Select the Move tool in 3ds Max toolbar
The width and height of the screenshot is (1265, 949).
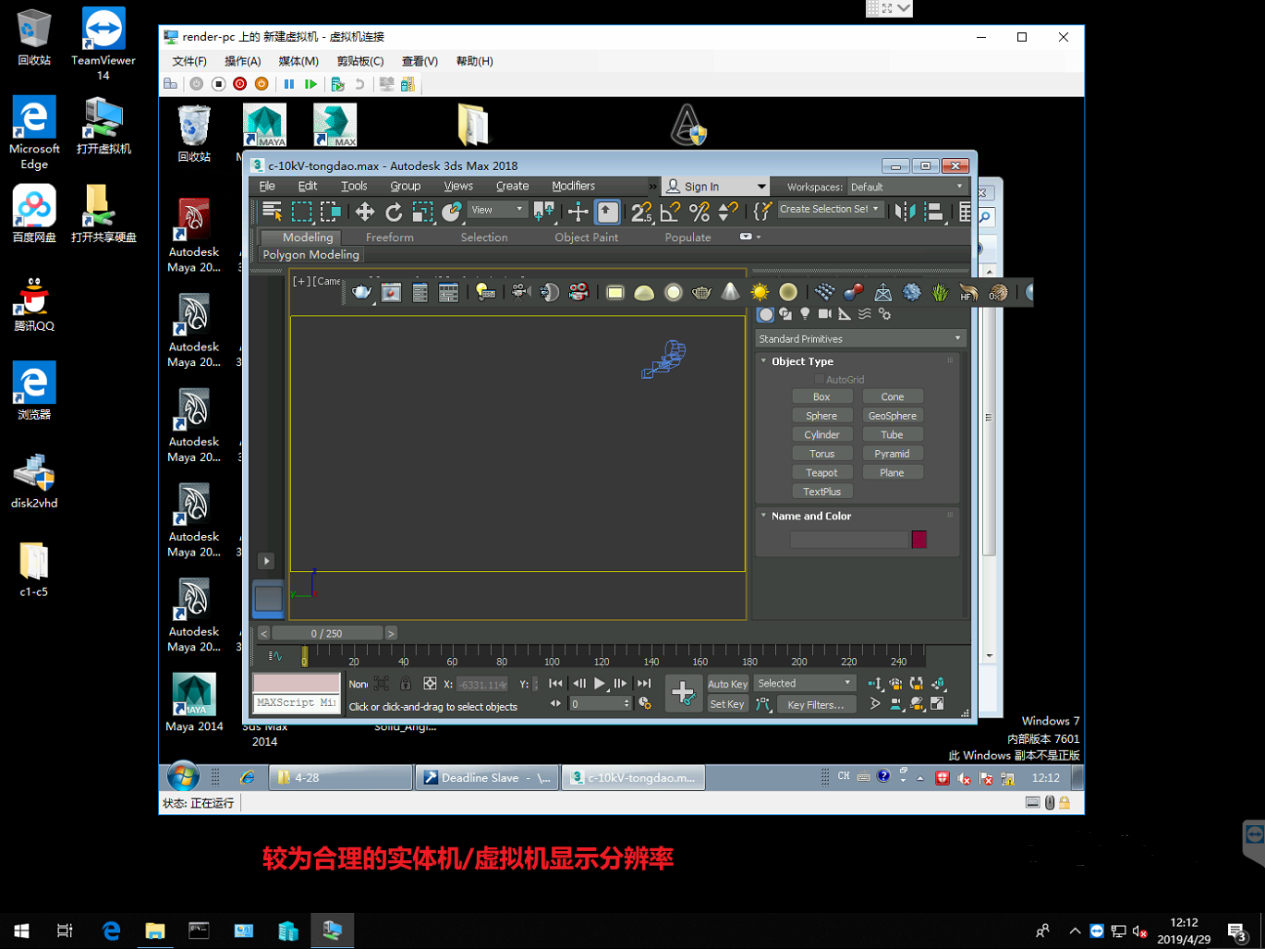click(365, 211)
